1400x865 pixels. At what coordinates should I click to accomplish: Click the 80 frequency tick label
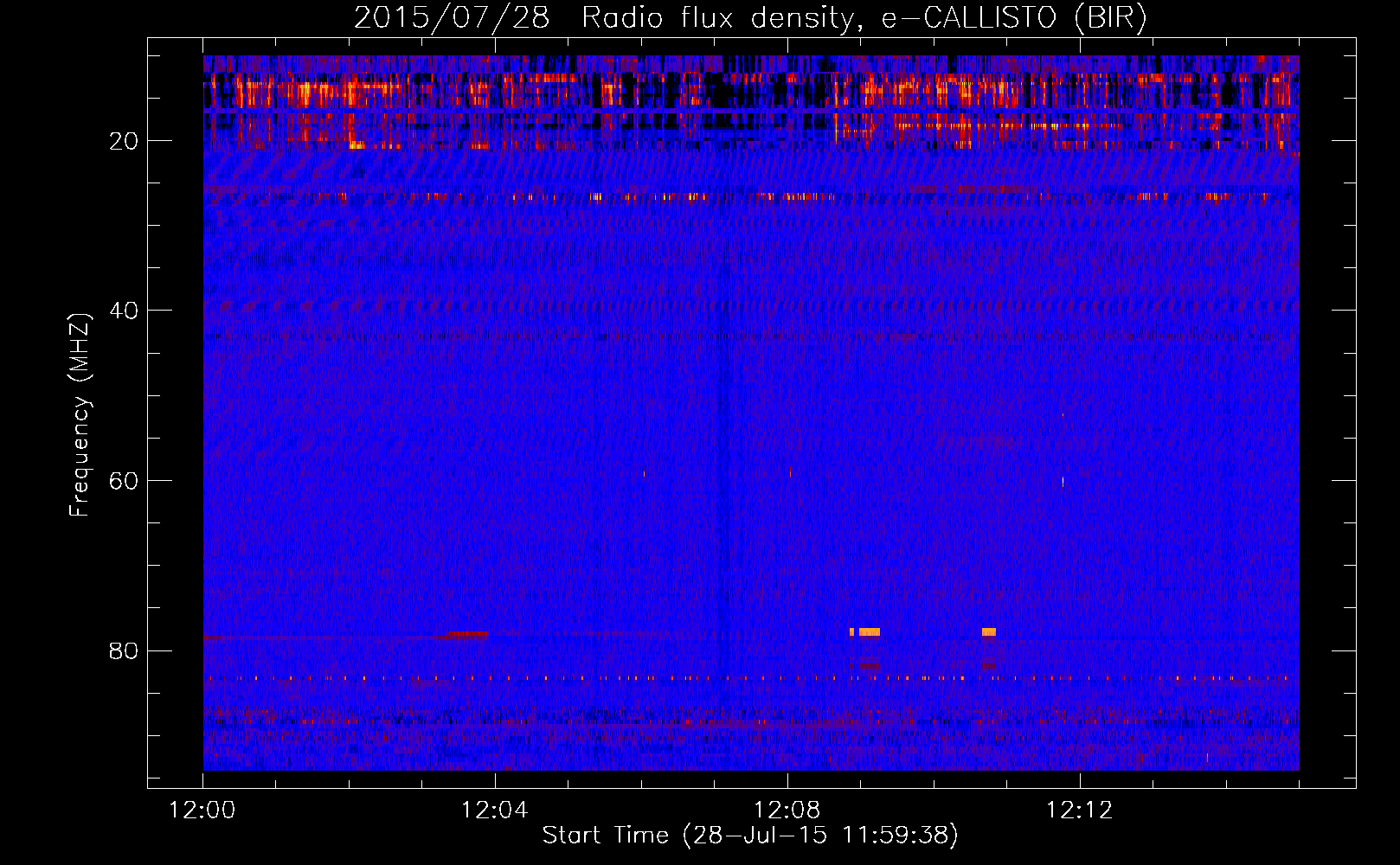(125, 650)
